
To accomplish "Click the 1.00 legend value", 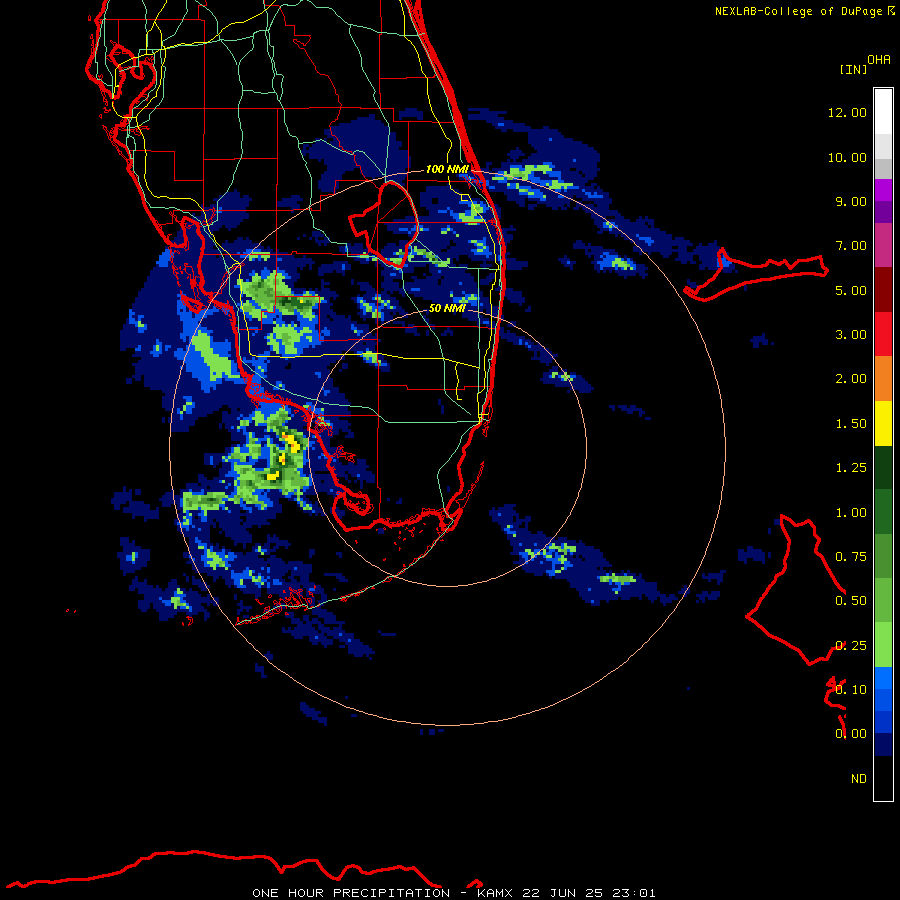I will 851,513.
